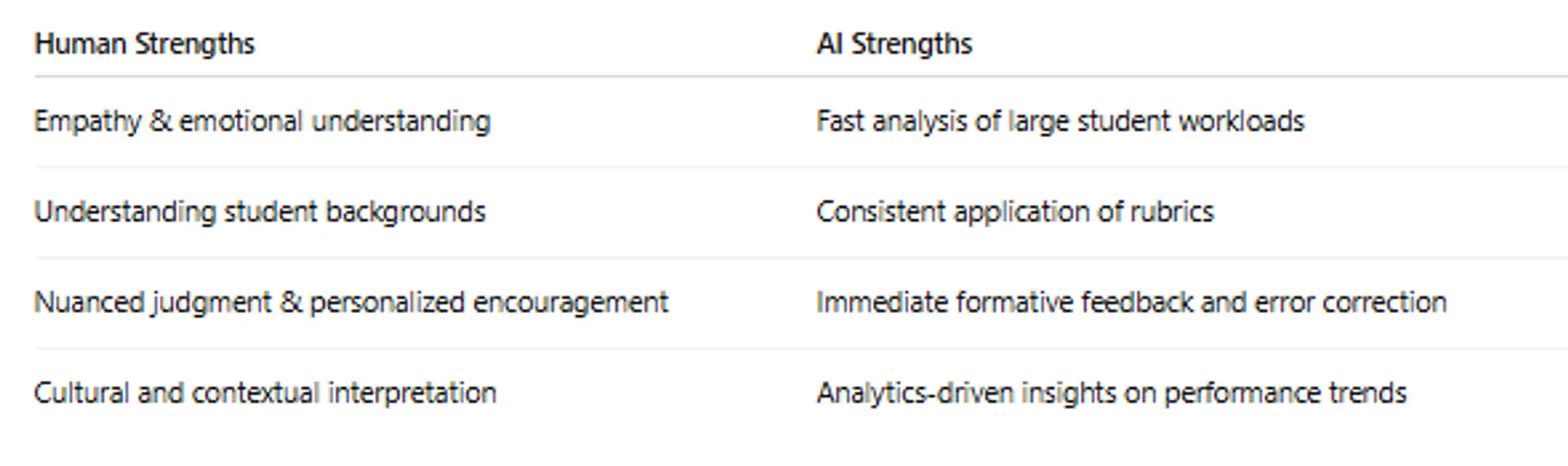Click the "Human Strengths" column header

145,44
